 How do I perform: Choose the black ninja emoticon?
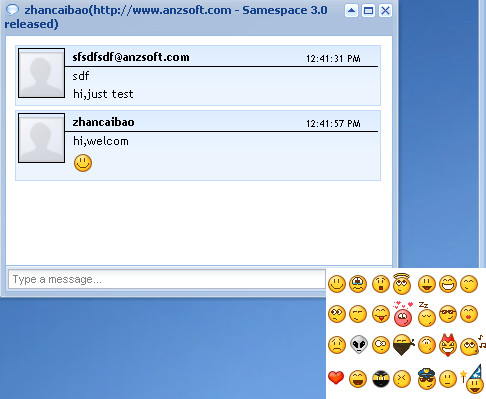[x=381, y=379]
